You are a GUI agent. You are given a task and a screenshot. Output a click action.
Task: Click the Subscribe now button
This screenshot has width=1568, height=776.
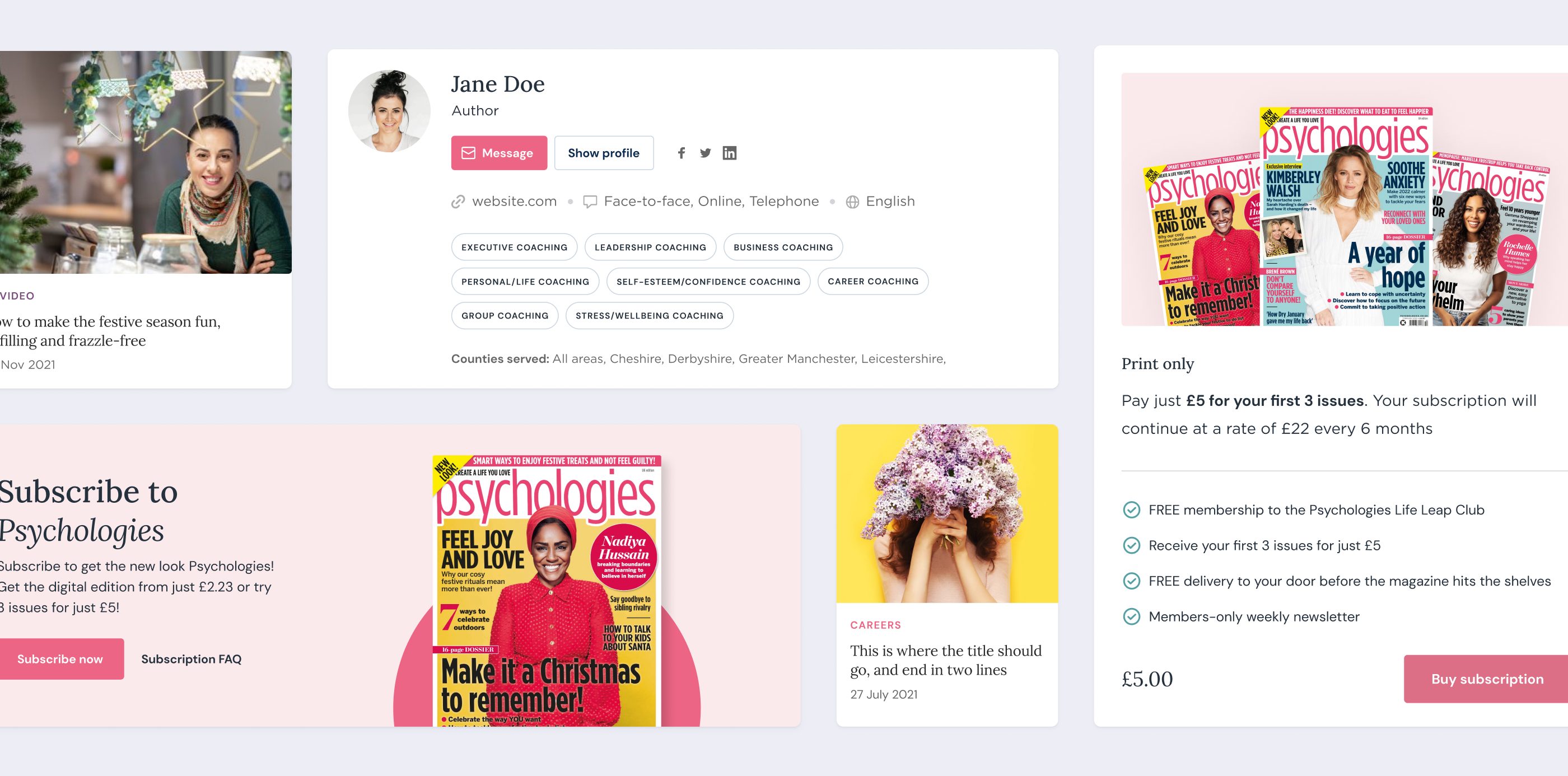(x=60, y=658)
